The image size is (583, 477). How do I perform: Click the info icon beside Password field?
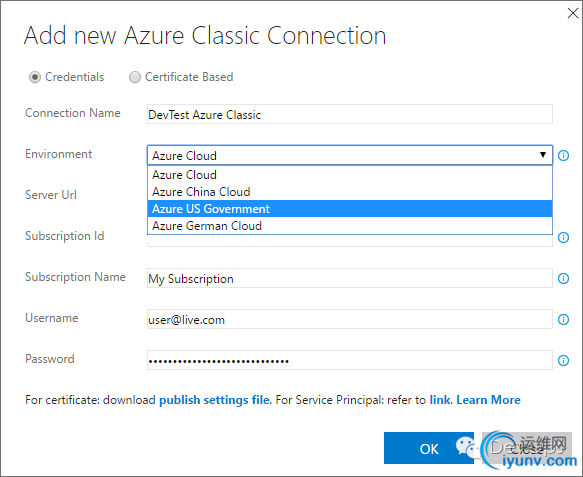point(563,360)
